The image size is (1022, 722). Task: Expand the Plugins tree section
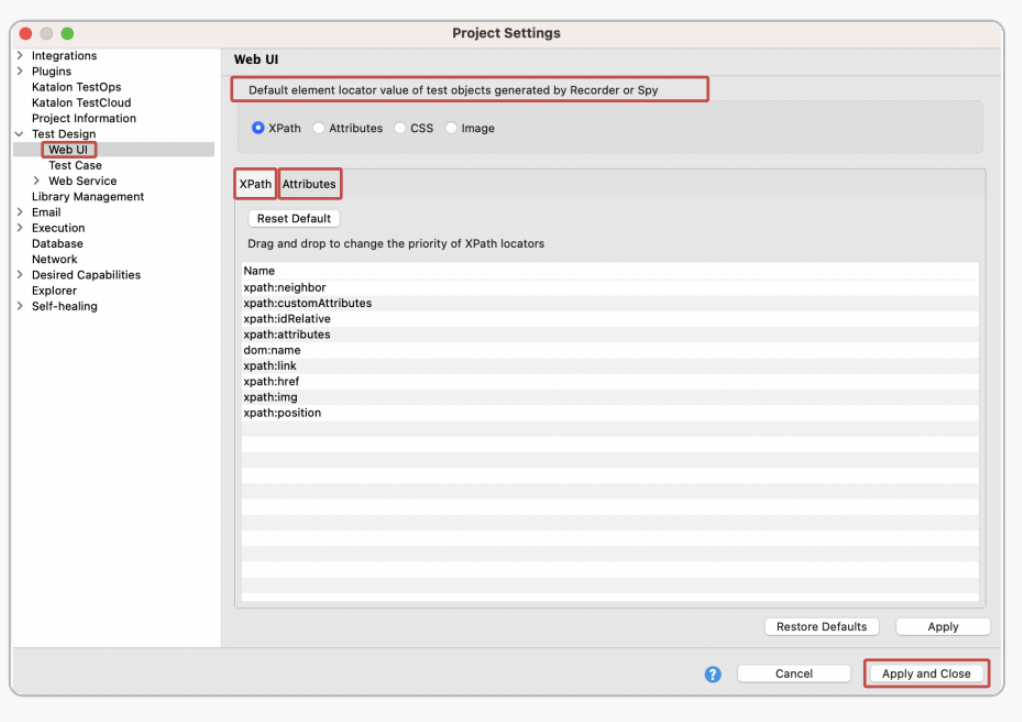(x=21, y=71)
